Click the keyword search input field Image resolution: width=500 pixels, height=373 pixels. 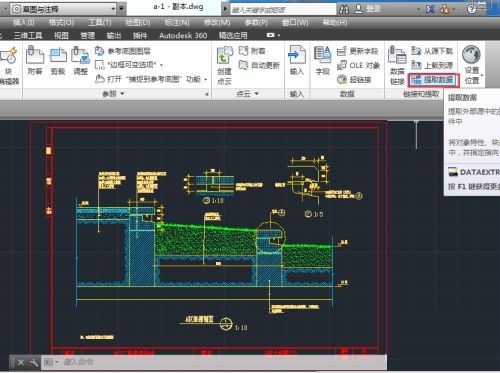pos(283,10)
